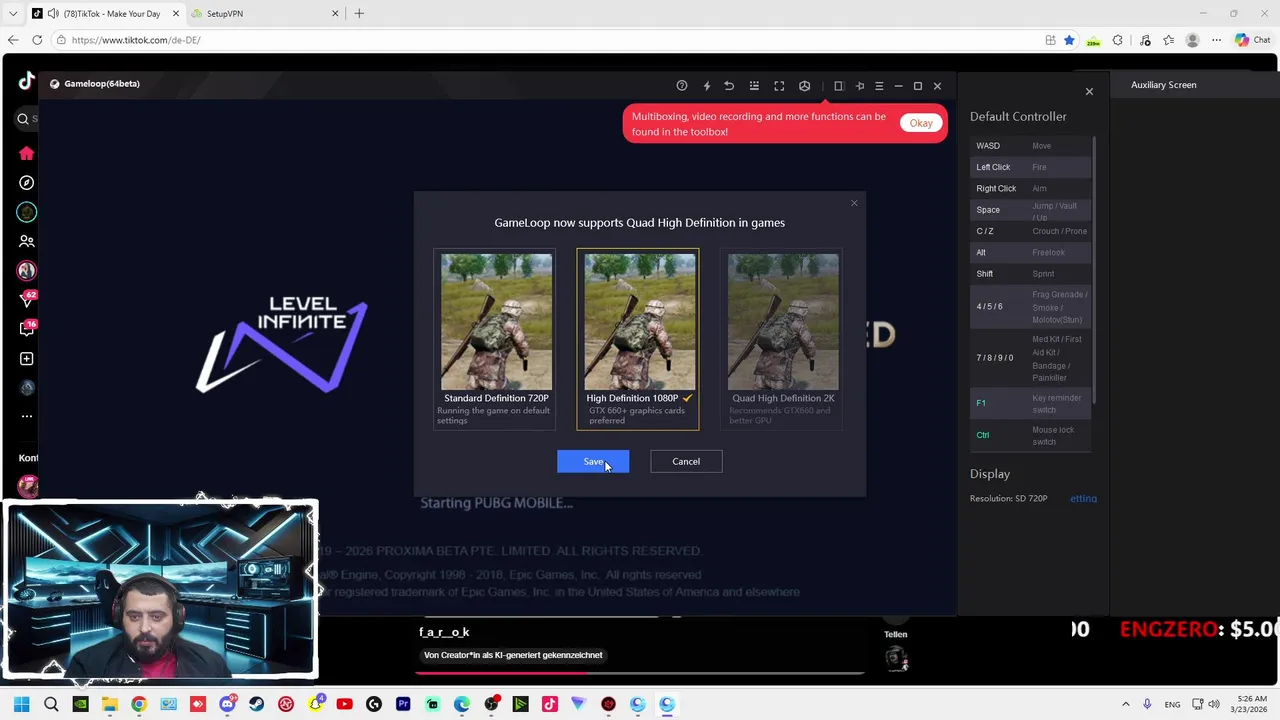Click Okay on the toolbox tip
Image resolution: width=1280 pixels, height=720 pixels.
[x=921, y=123]
